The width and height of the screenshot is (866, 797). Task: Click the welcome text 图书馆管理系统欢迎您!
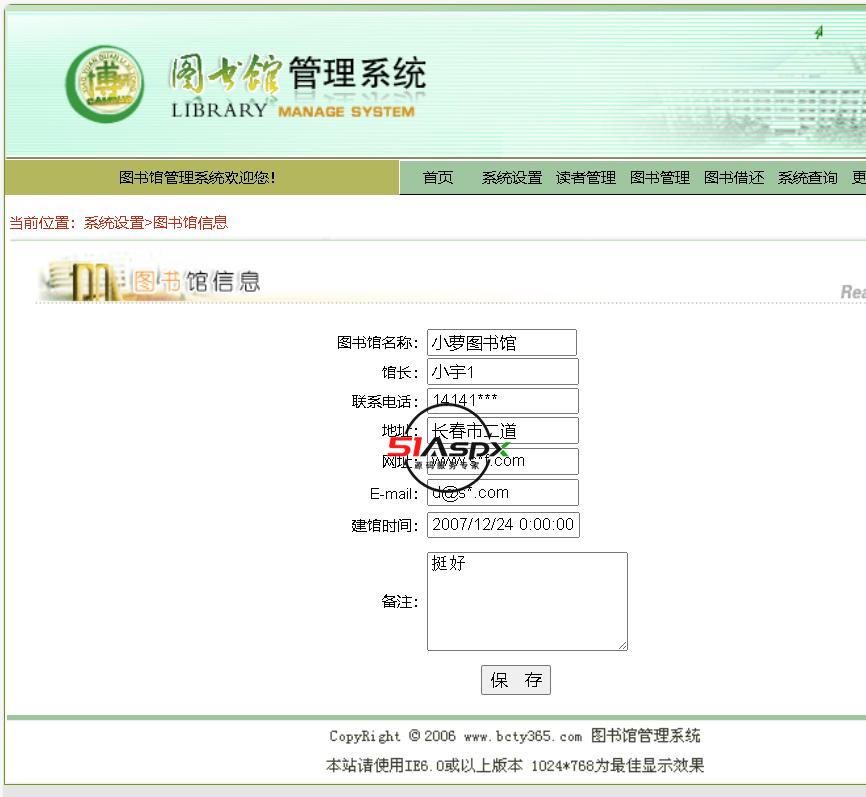tap(197, 178)
